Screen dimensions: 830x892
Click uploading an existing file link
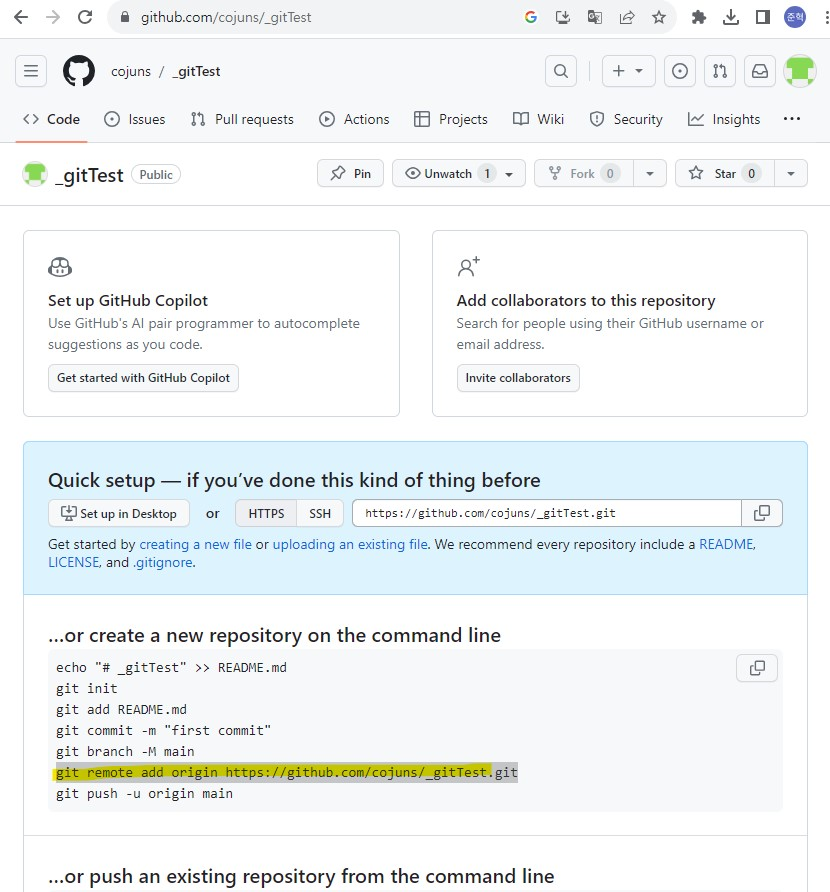coord(350,544)
